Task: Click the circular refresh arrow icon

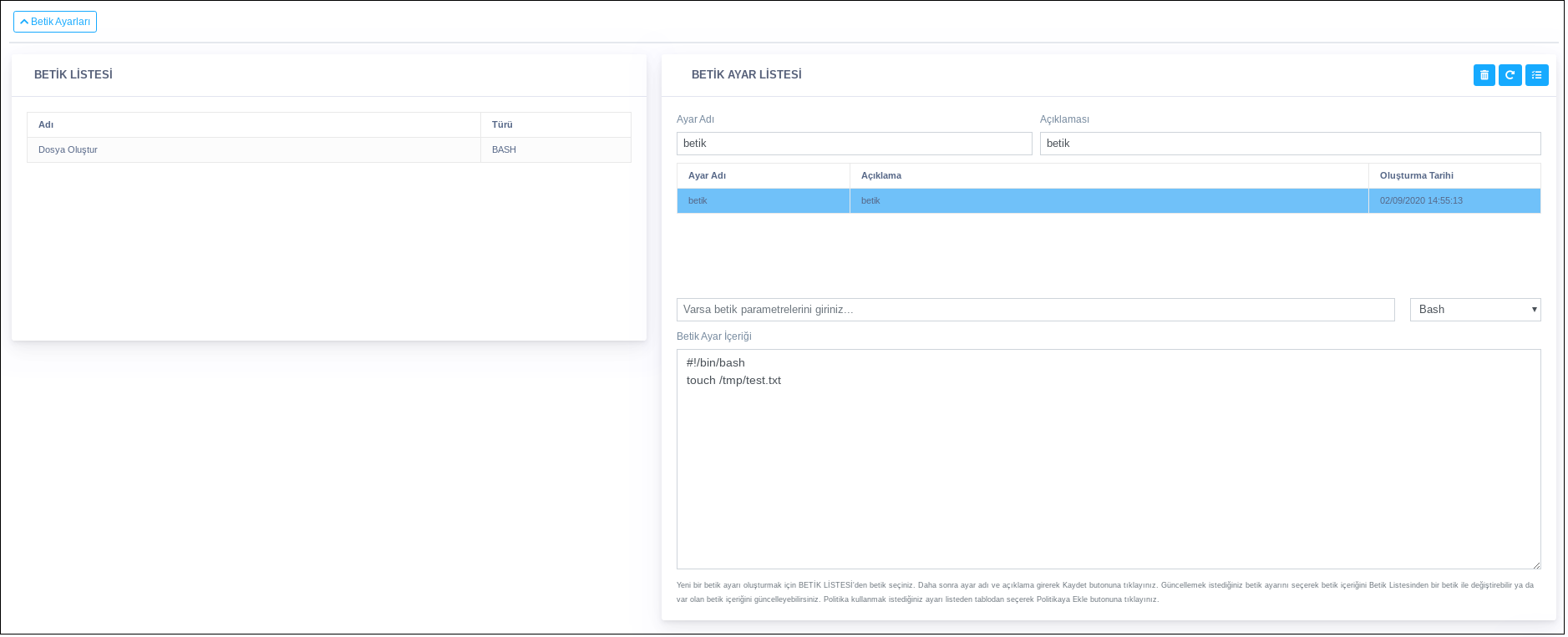Action: click(1510, 75)
